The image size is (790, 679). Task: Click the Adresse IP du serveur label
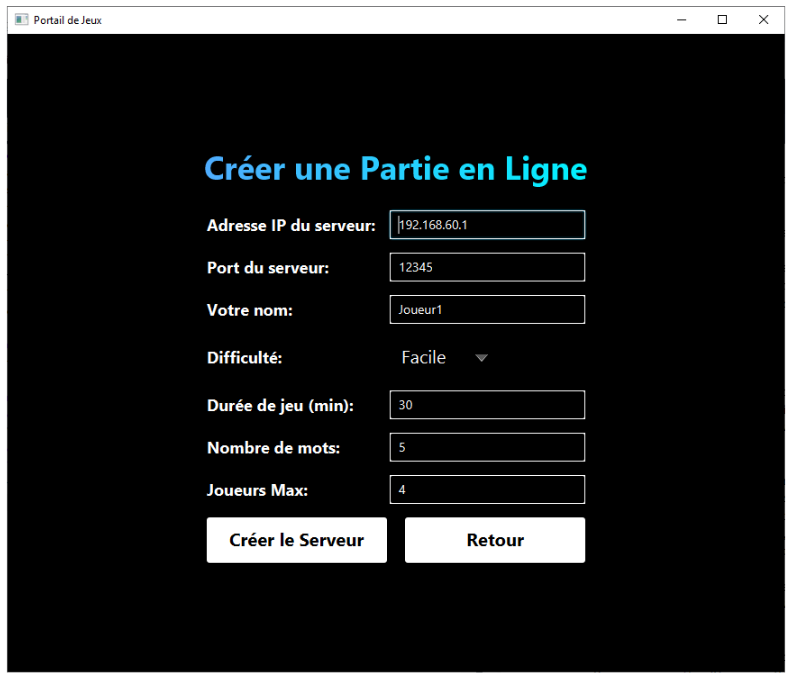click(x=291, y=225)
